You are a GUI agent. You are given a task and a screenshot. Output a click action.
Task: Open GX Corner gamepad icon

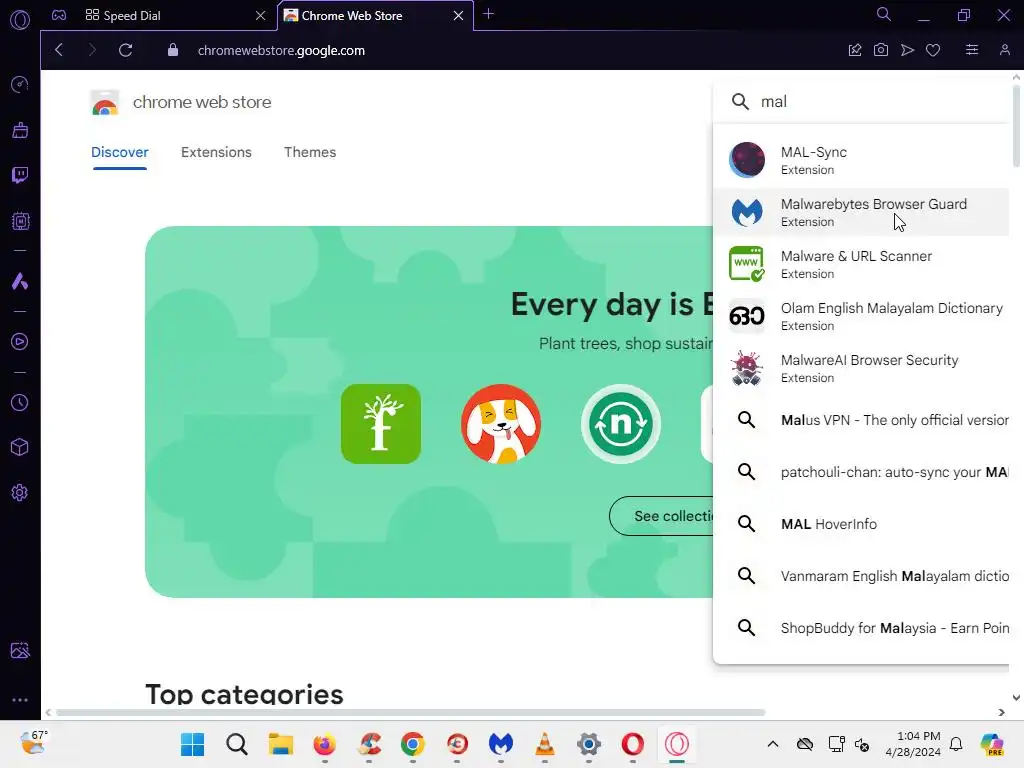59,15
